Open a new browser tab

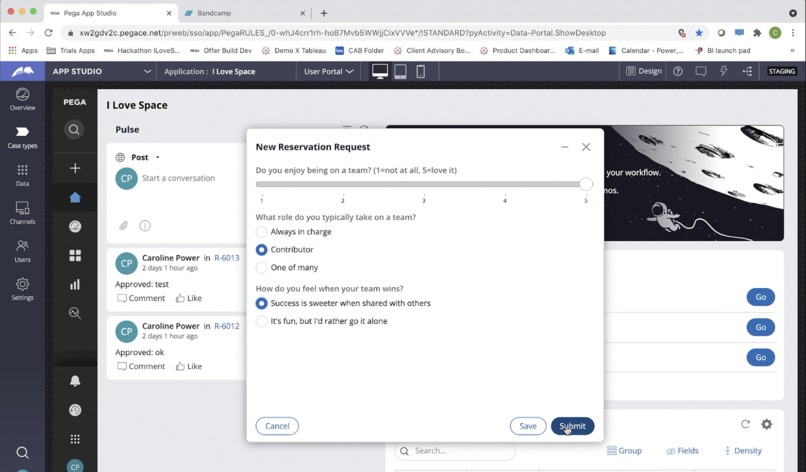324,13
